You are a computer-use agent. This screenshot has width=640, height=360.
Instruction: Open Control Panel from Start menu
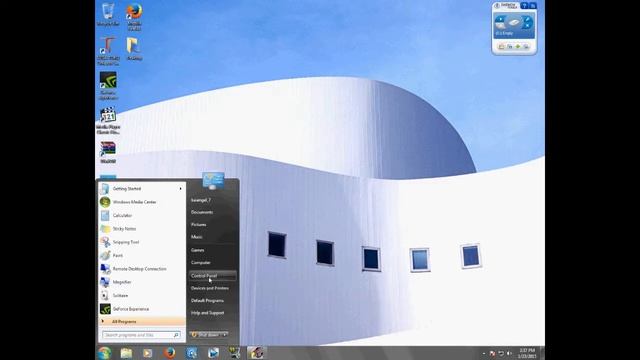point(212,276)
